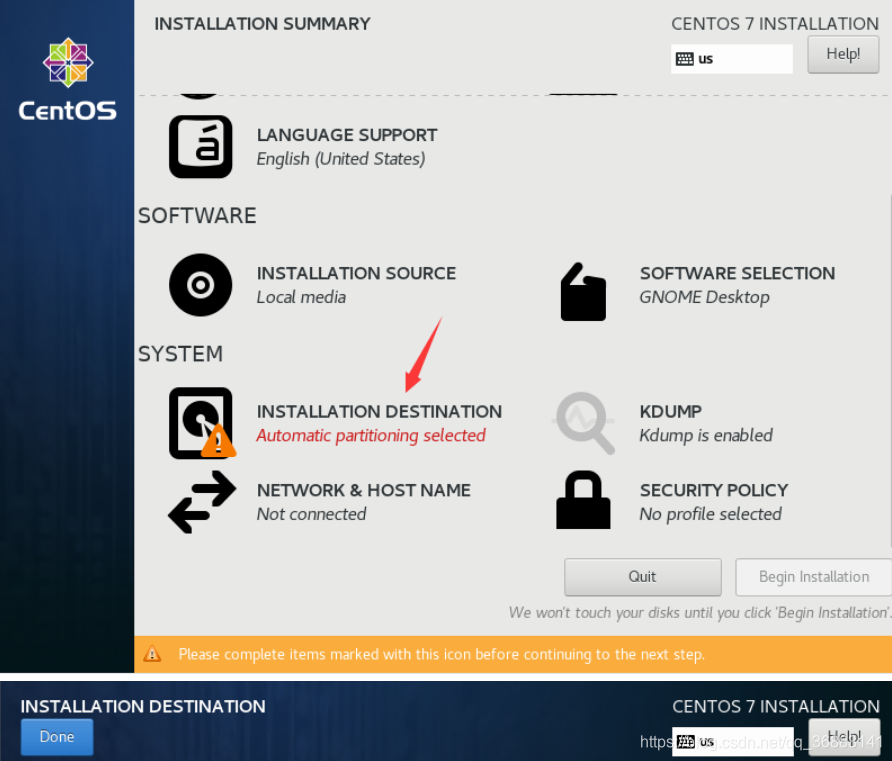Click us keyboard layout field in Installation Destination

(733, 742)
